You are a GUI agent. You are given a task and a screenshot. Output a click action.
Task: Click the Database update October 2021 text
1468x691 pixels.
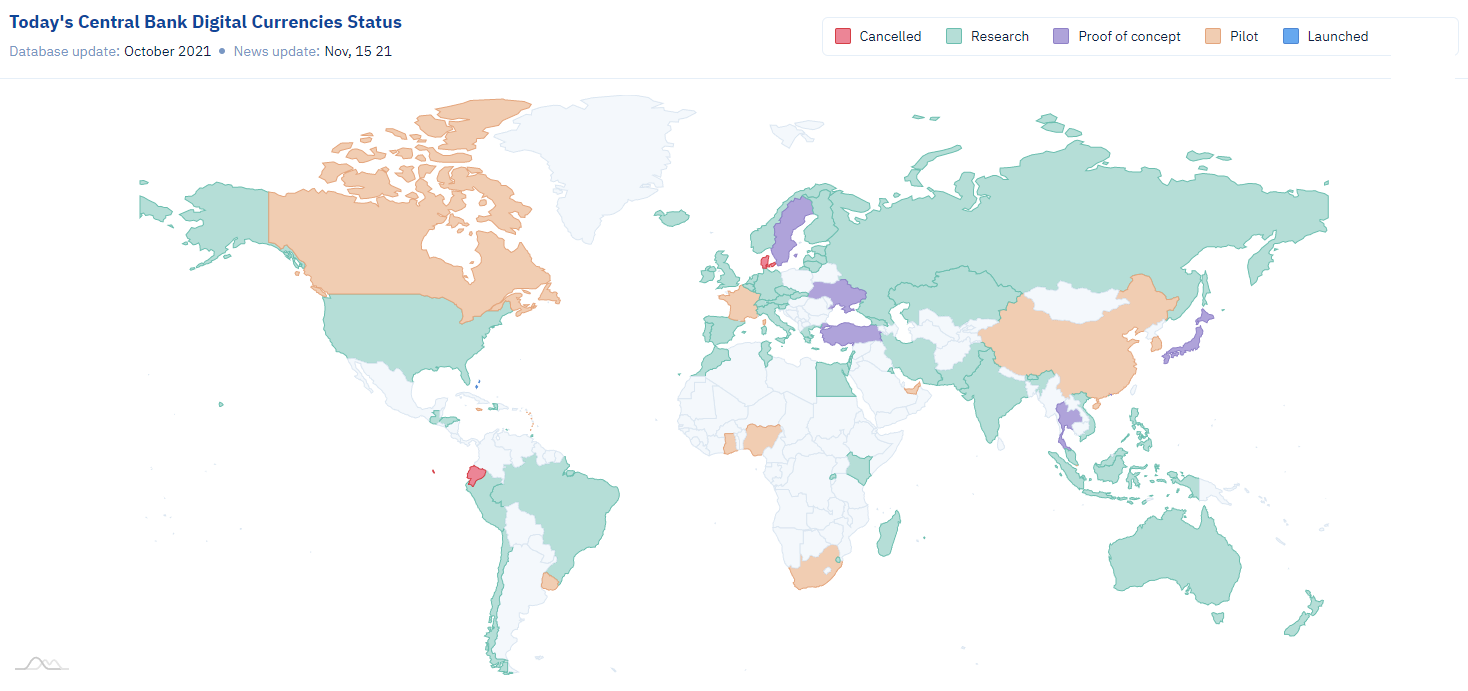110,50
